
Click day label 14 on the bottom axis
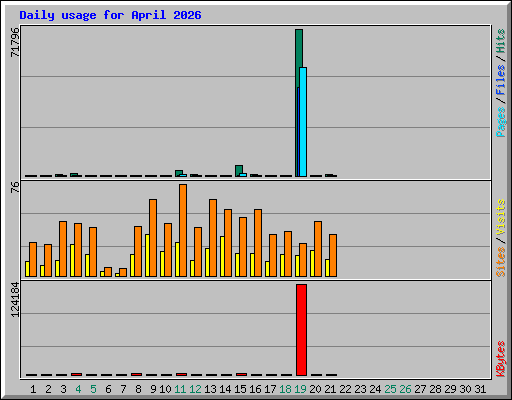pos(225,389)
